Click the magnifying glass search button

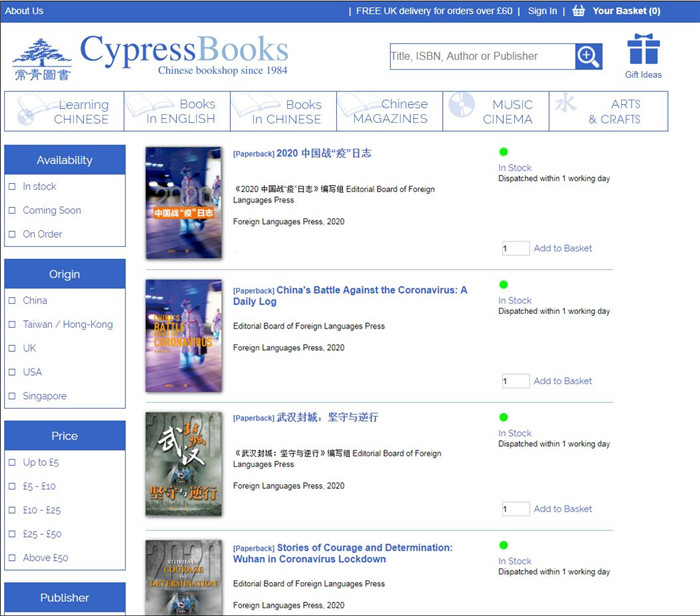(588, 57)
